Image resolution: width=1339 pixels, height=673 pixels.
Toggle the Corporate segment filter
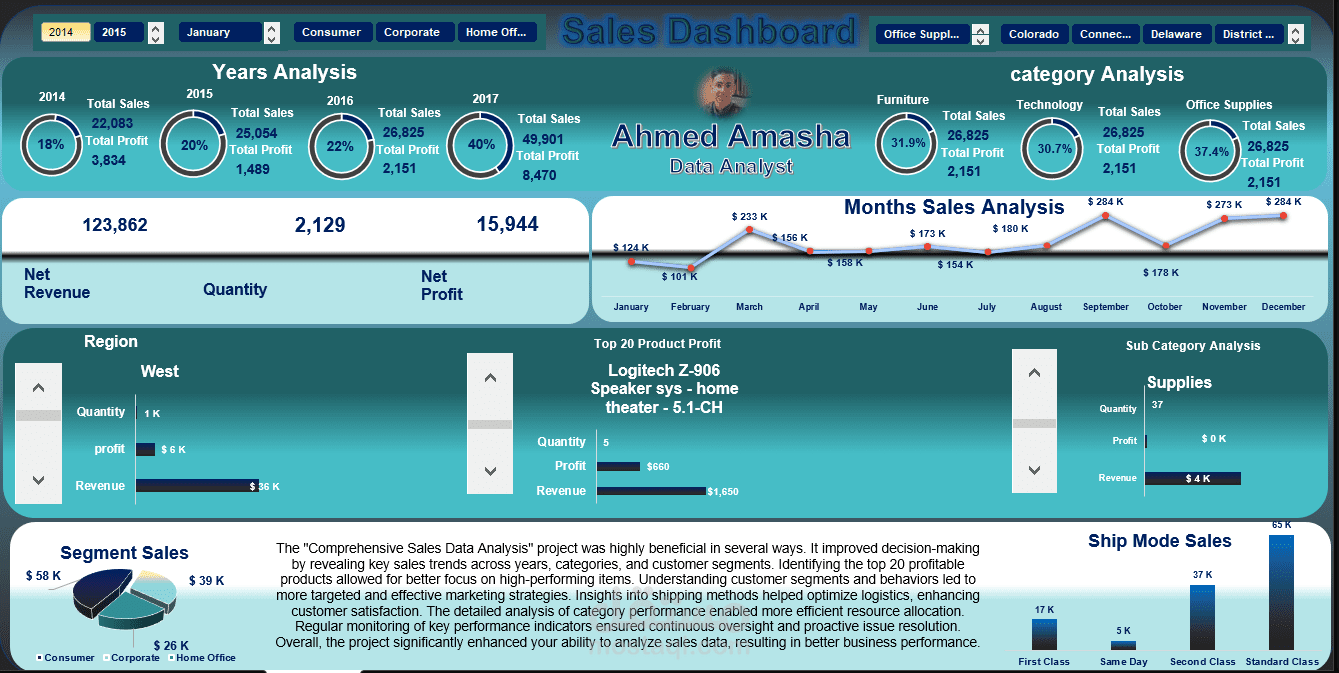pyautogui.click(x=414, y=31)
